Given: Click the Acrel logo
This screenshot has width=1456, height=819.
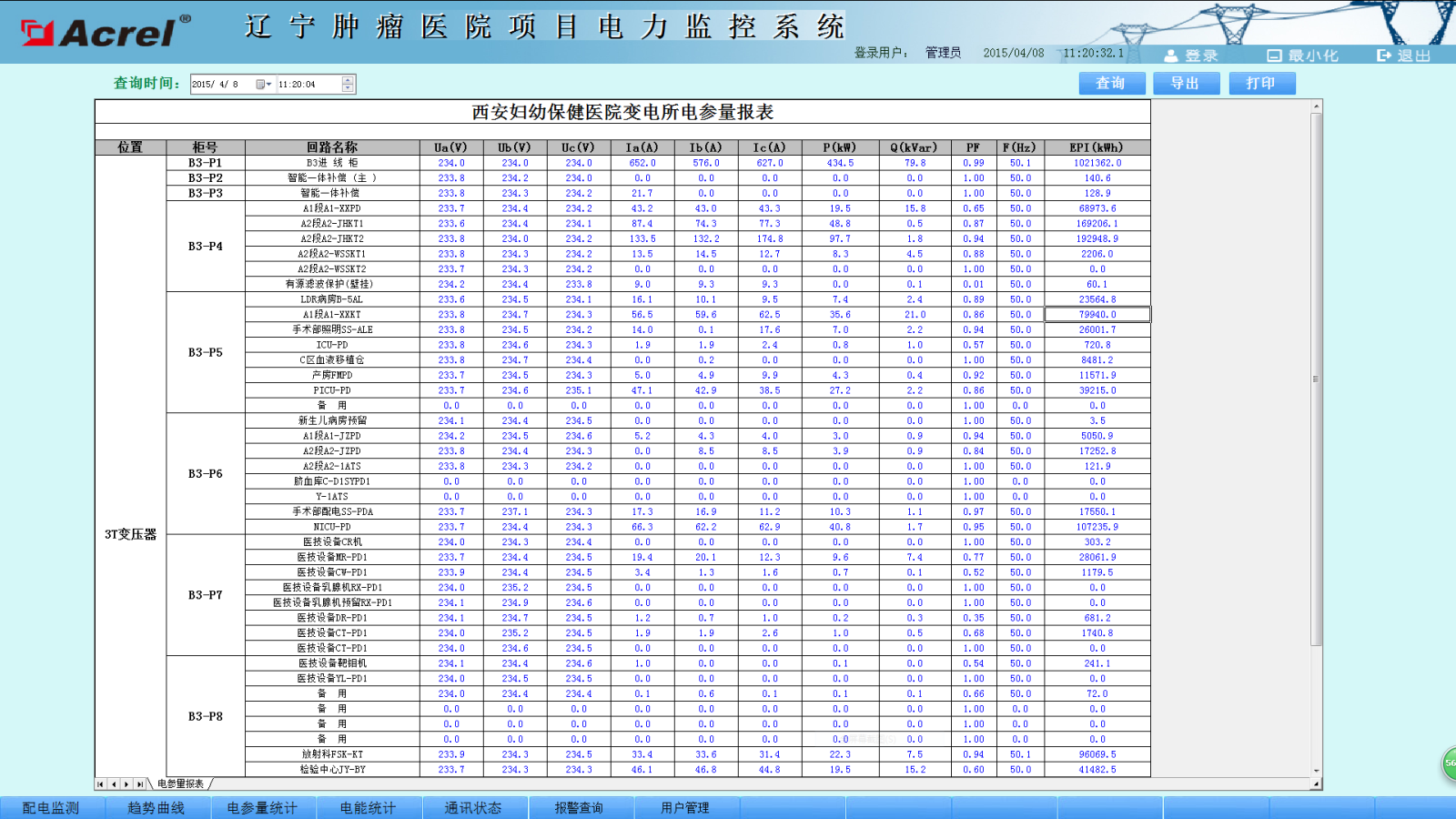Looking at the screenshot, I should pyautogui.click(x=105, y=33).
